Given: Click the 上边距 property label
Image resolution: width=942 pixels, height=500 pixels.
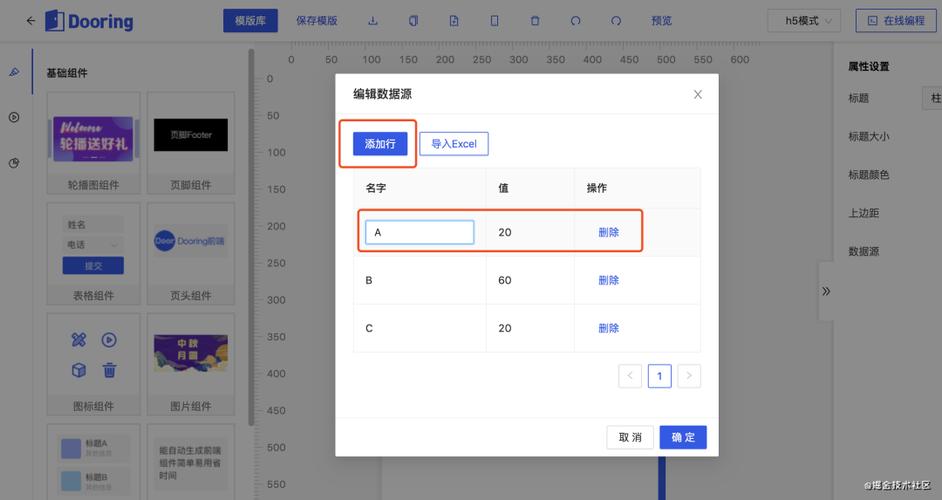Looking at the screenshot, I should tap(863, 213).
